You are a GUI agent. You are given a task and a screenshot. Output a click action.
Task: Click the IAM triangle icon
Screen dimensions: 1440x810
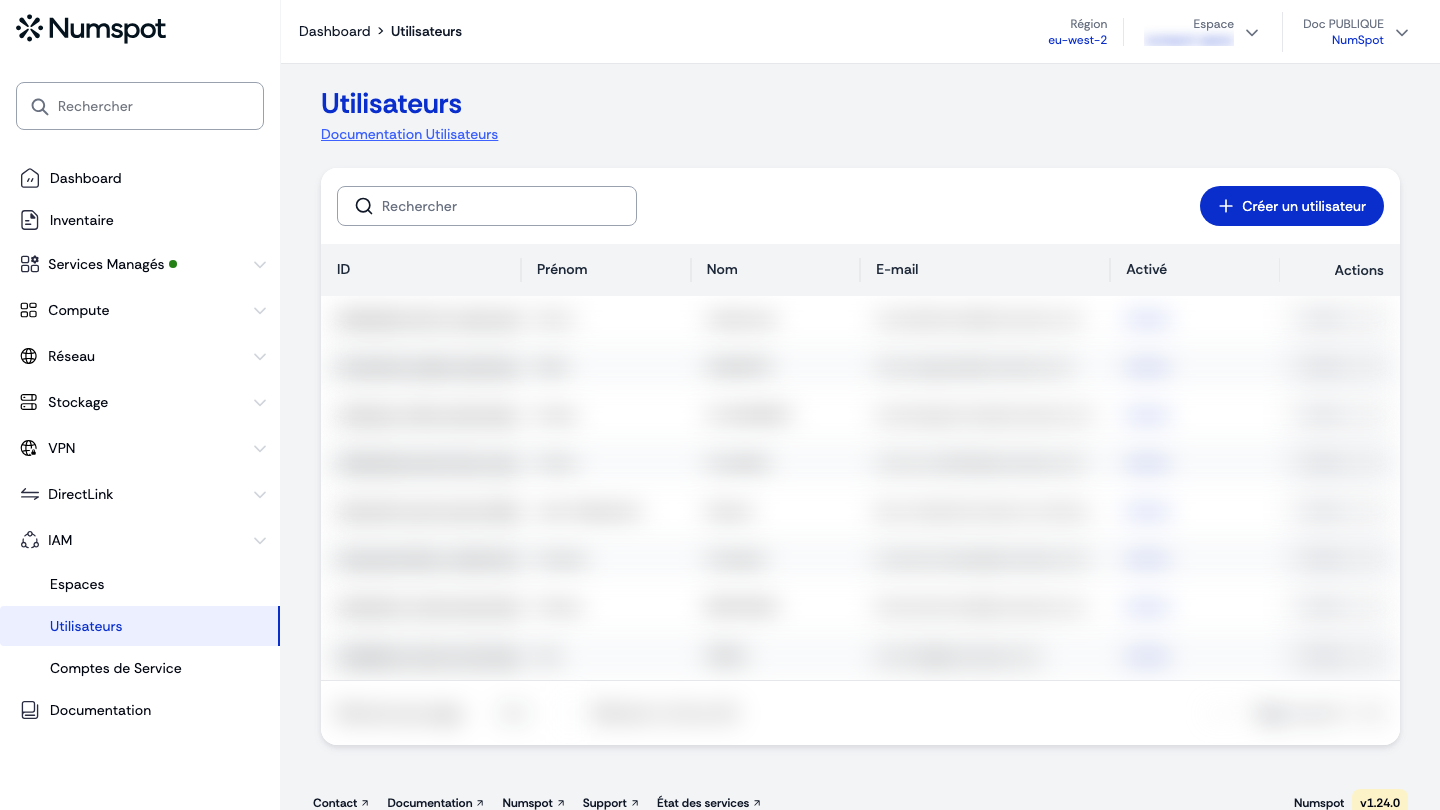click(29, 540)
